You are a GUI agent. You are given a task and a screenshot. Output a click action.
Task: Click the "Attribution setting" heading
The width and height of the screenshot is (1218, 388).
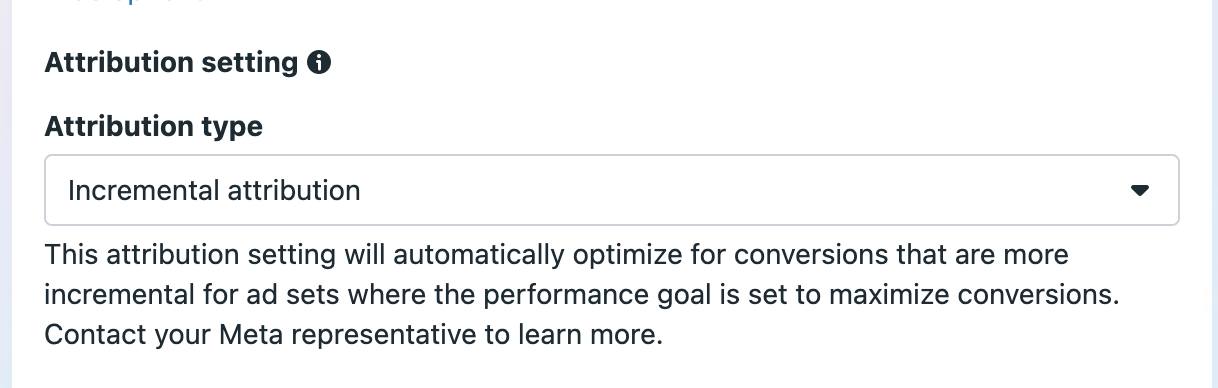click(172, 63)
